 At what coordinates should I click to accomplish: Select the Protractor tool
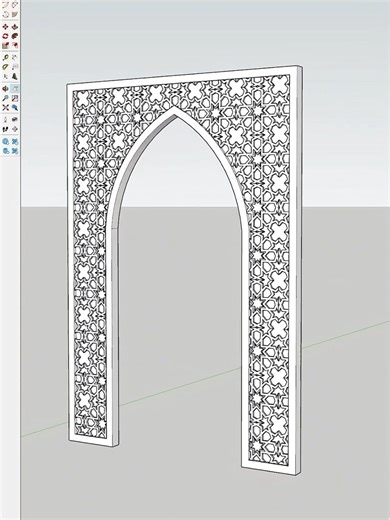pyautogui.click(x=5, y=67)
